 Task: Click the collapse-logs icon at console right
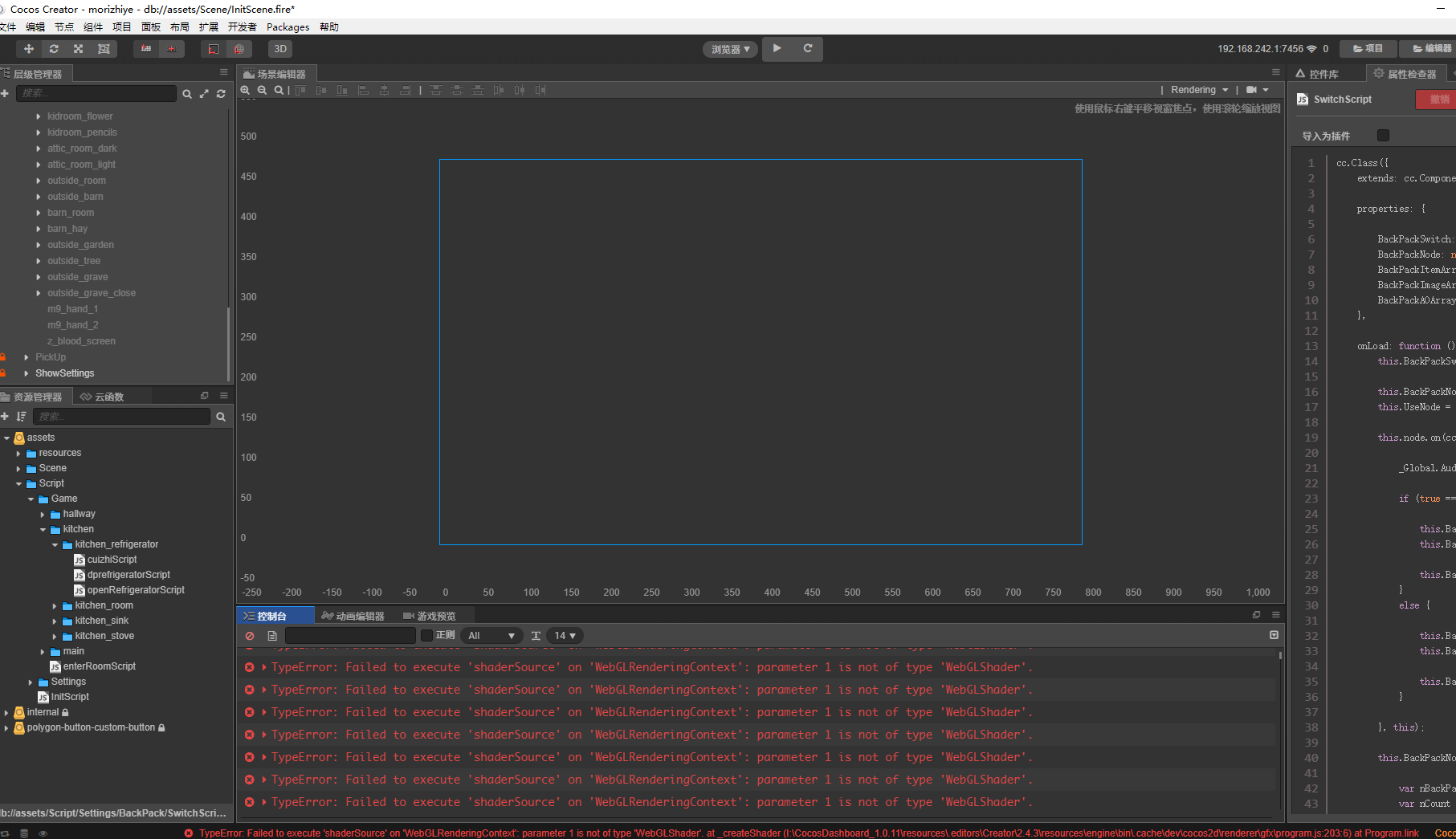(x=1274, y=635)
